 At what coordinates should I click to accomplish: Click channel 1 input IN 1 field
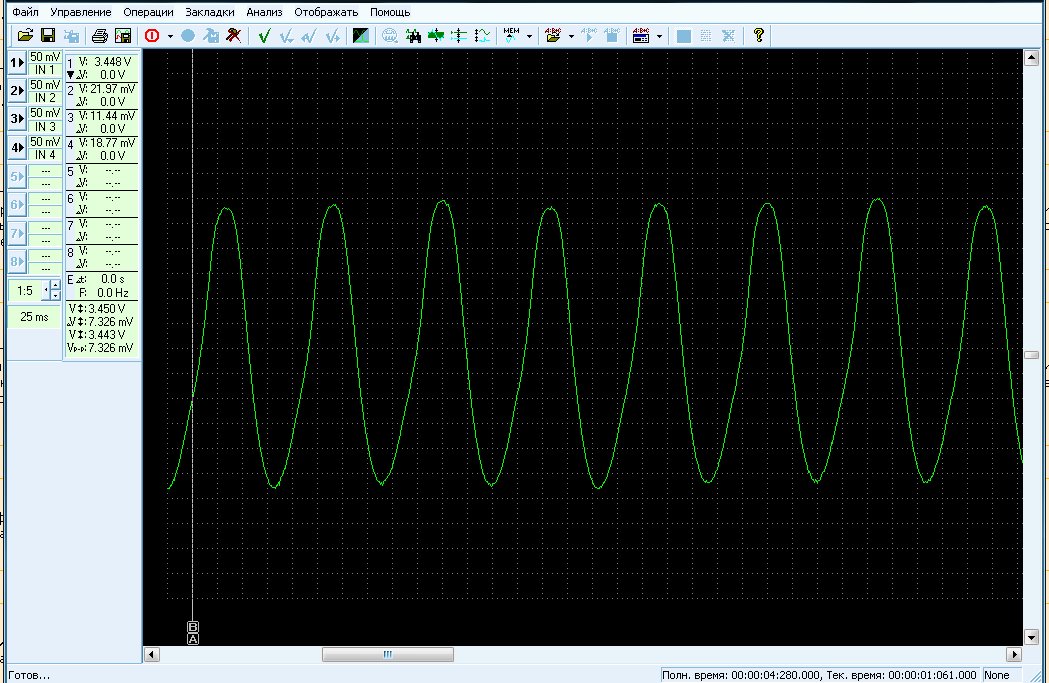pos(45,70)
